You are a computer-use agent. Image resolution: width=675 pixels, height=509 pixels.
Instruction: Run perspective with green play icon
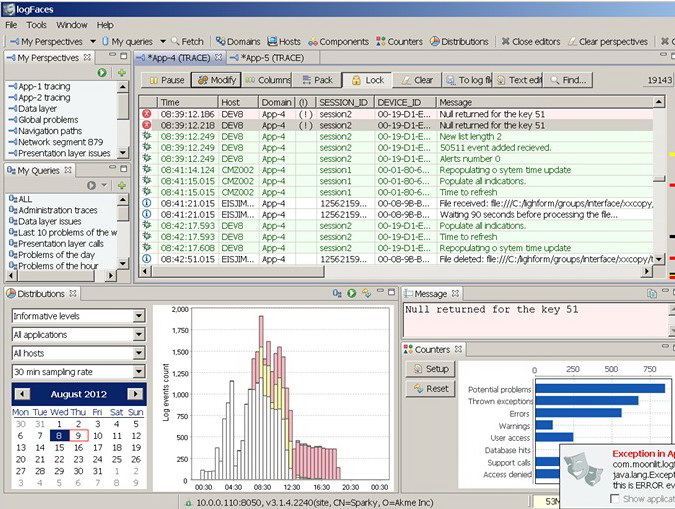point(103,73)
